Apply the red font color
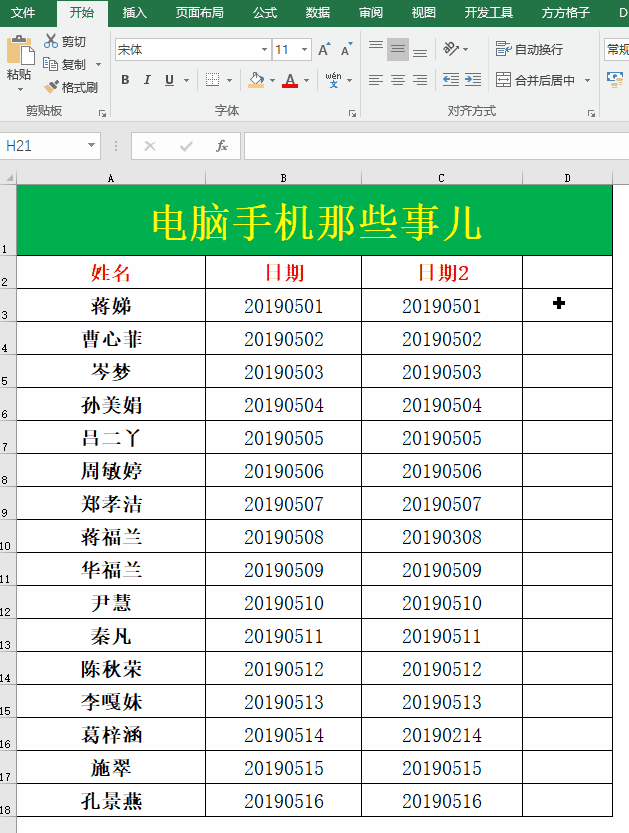 tap(290, 80)
